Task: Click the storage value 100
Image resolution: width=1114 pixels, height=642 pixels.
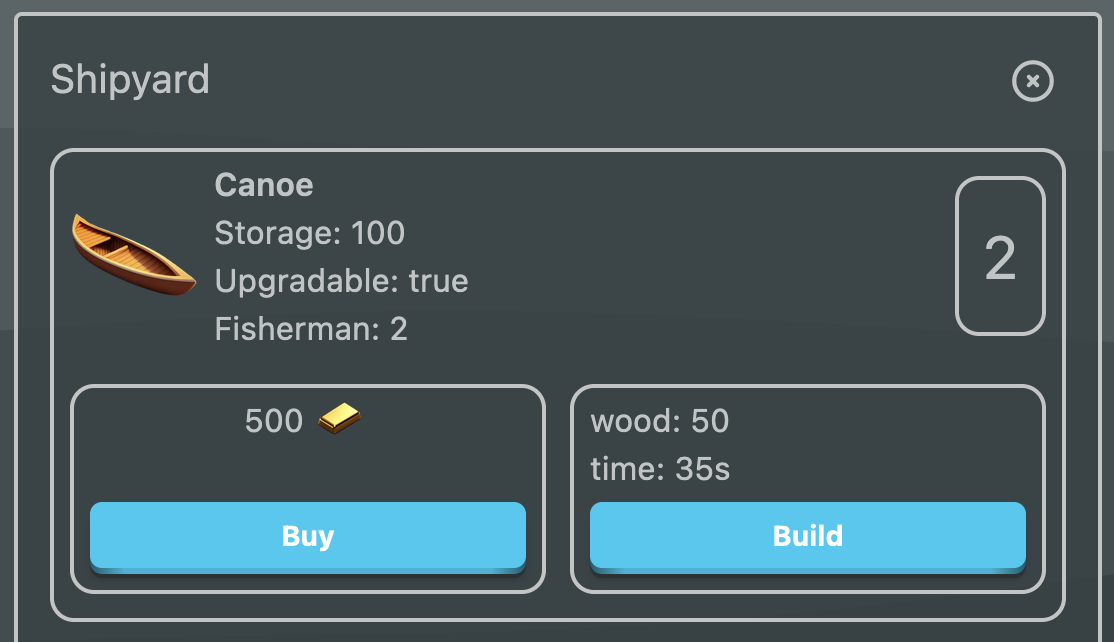Action: 378,233
